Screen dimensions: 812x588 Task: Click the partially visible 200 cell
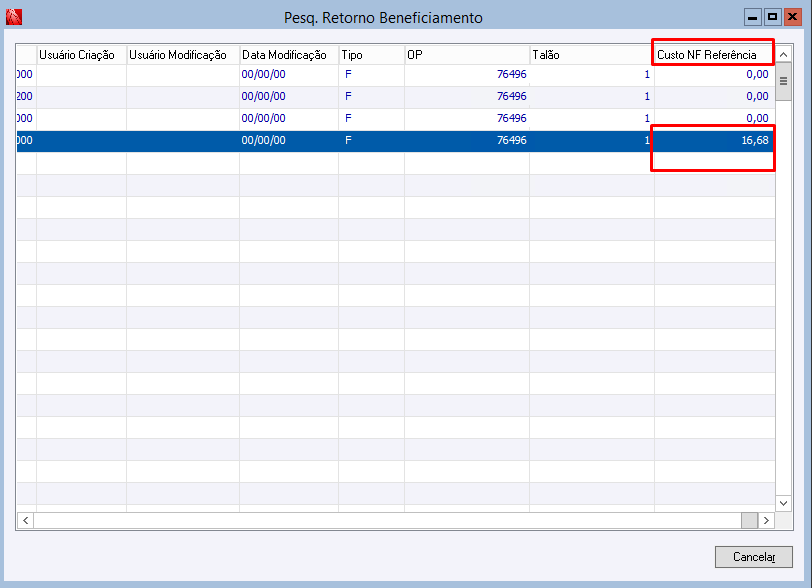pyautogui.click(x=25, y=96)
